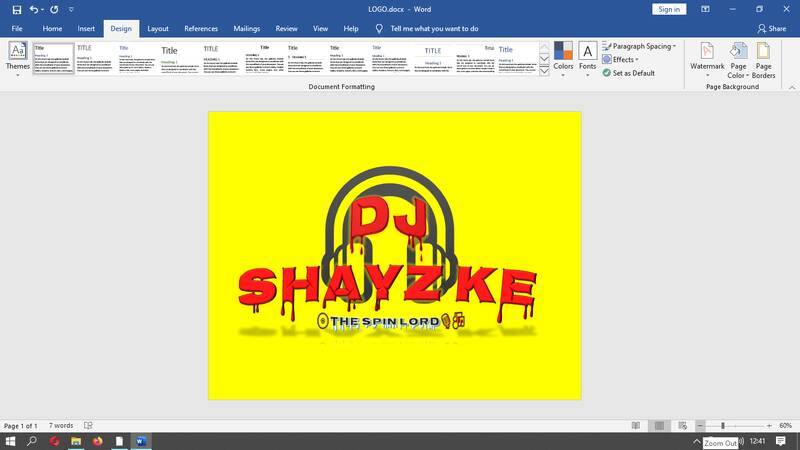Expand the document formatting styles gallery
The width and height of the screenshot is (800, 450).
click(x=544, y=72)
